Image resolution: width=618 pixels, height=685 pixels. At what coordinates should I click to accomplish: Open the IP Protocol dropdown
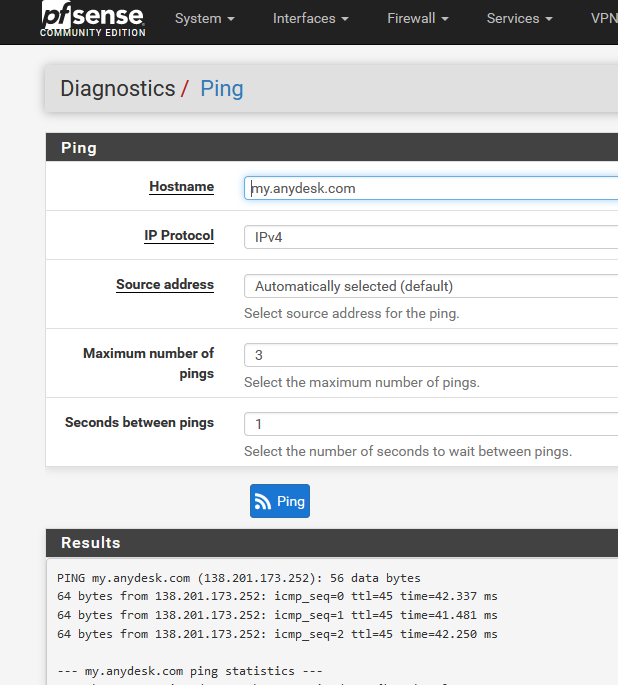(431, 237)
